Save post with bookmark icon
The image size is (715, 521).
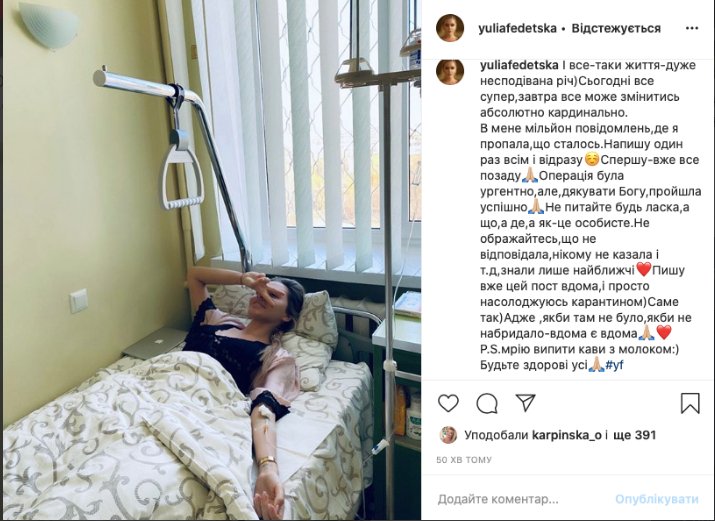(690, 403)
